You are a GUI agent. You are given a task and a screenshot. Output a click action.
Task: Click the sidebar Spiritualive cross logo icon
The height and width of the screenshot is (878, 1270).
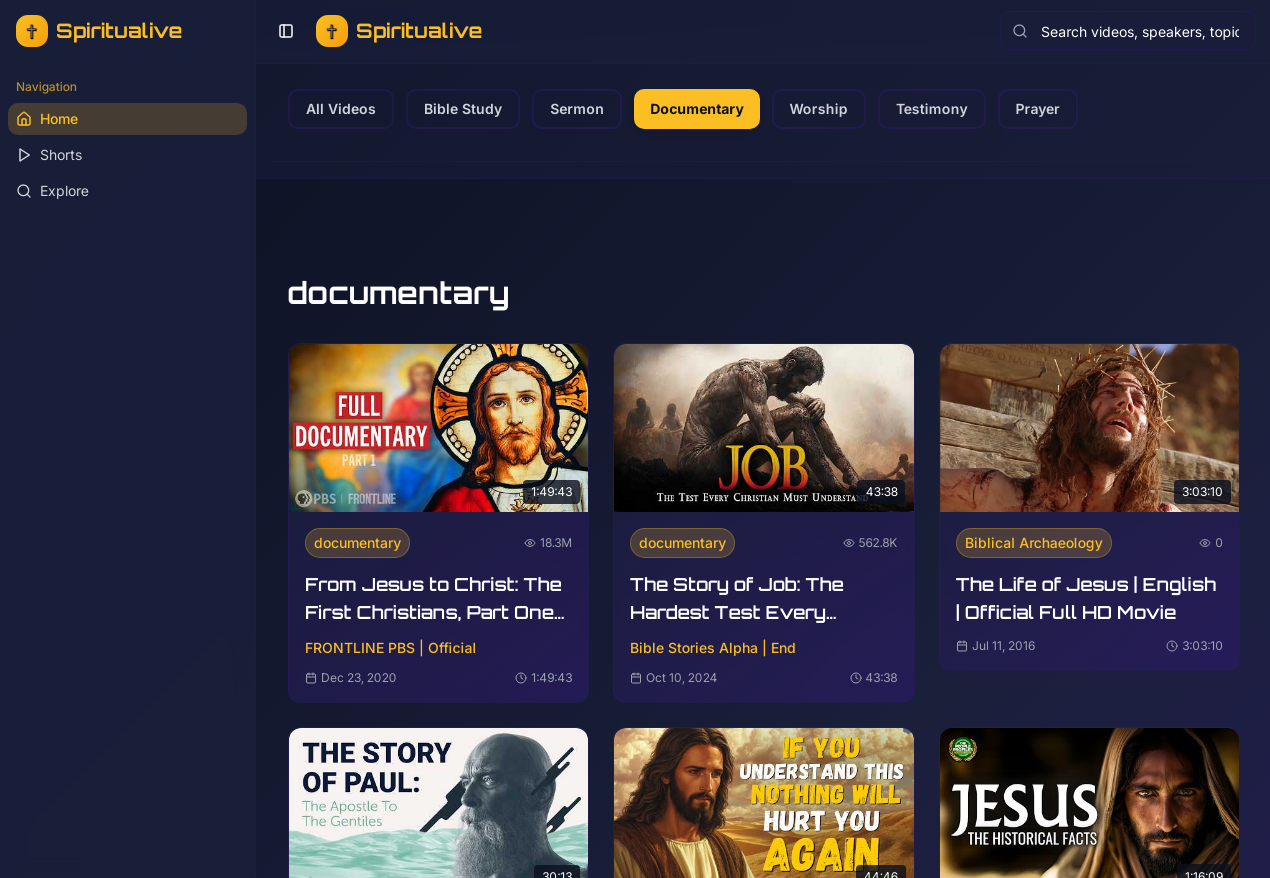tap(32, 31)
